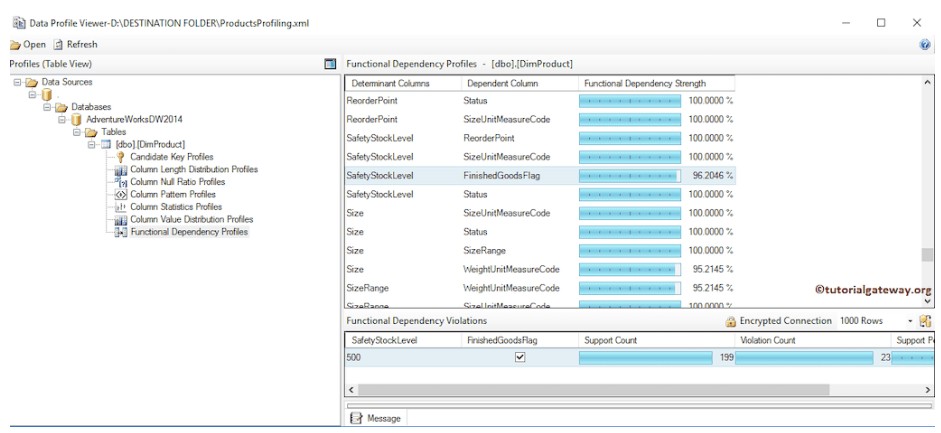Select Column Pattern Profiles
The image size is (941, 433).
point(173,194)
